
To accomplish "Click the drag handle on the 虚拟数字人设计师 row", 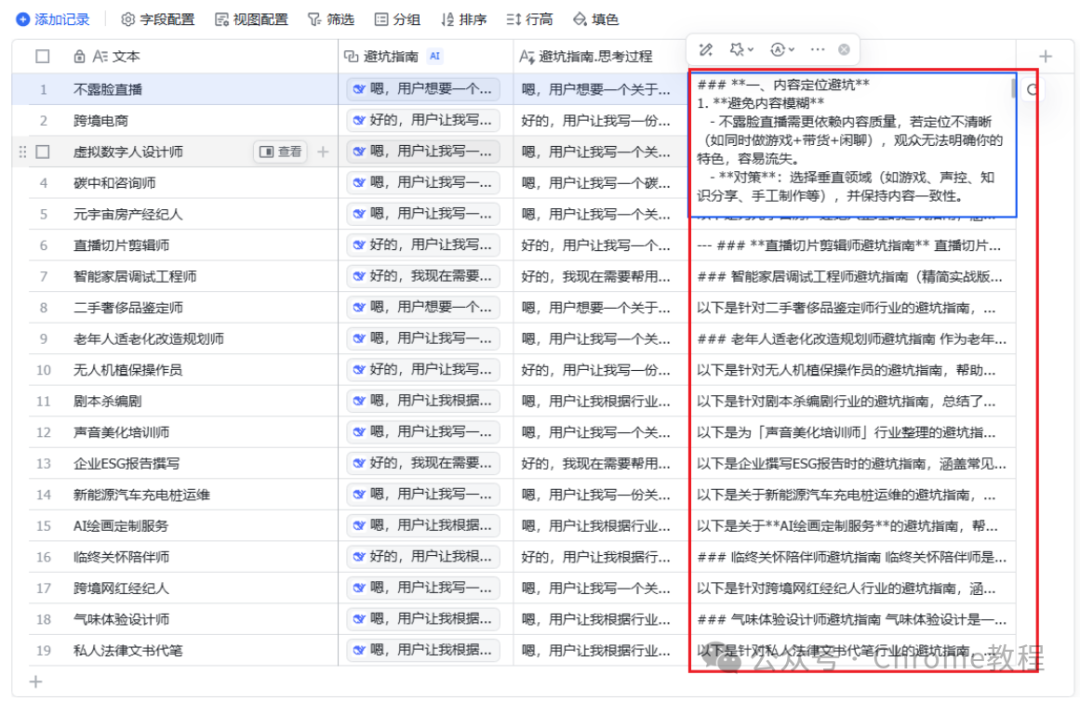I will tap(23, 151).
